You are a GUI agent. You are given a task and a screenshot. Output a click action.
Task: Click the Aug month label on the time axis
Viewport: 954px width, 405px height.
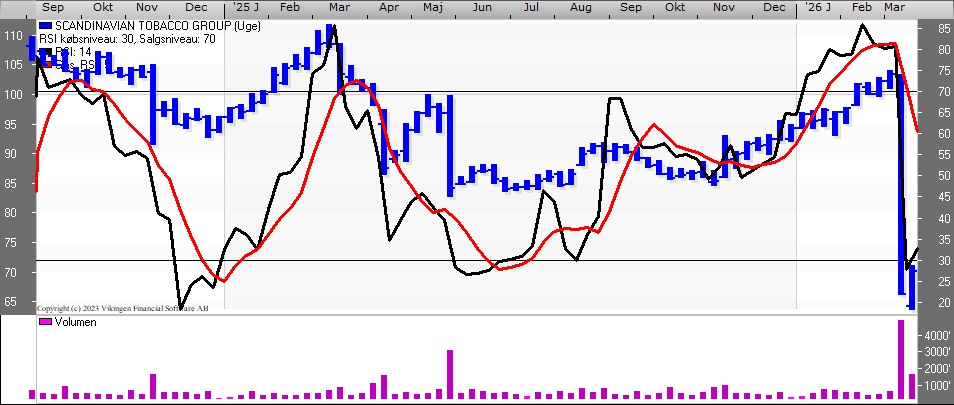[x=581, y=7]
